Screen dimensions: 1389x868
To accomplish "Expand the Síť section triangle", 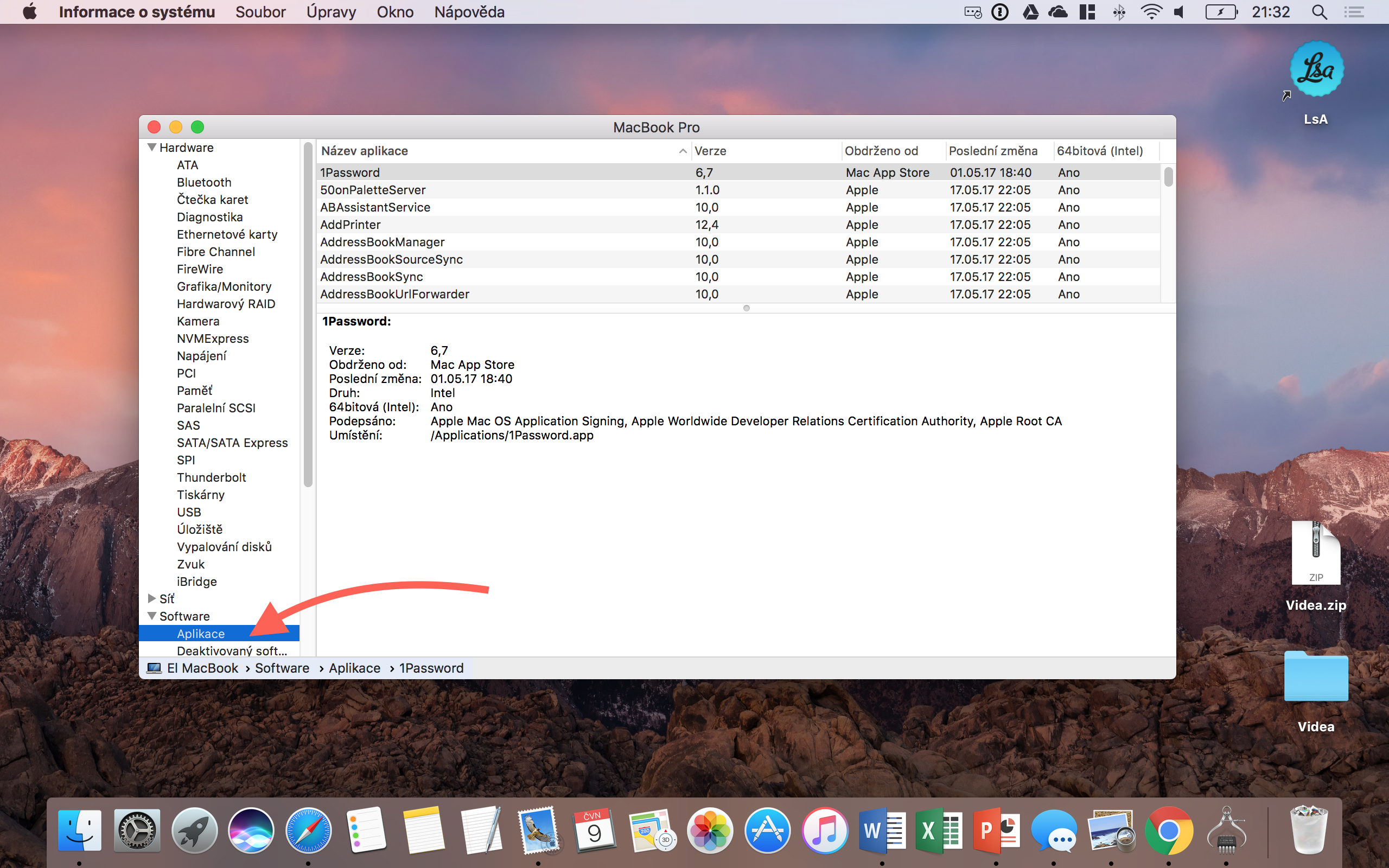I will tap(152, 599).
